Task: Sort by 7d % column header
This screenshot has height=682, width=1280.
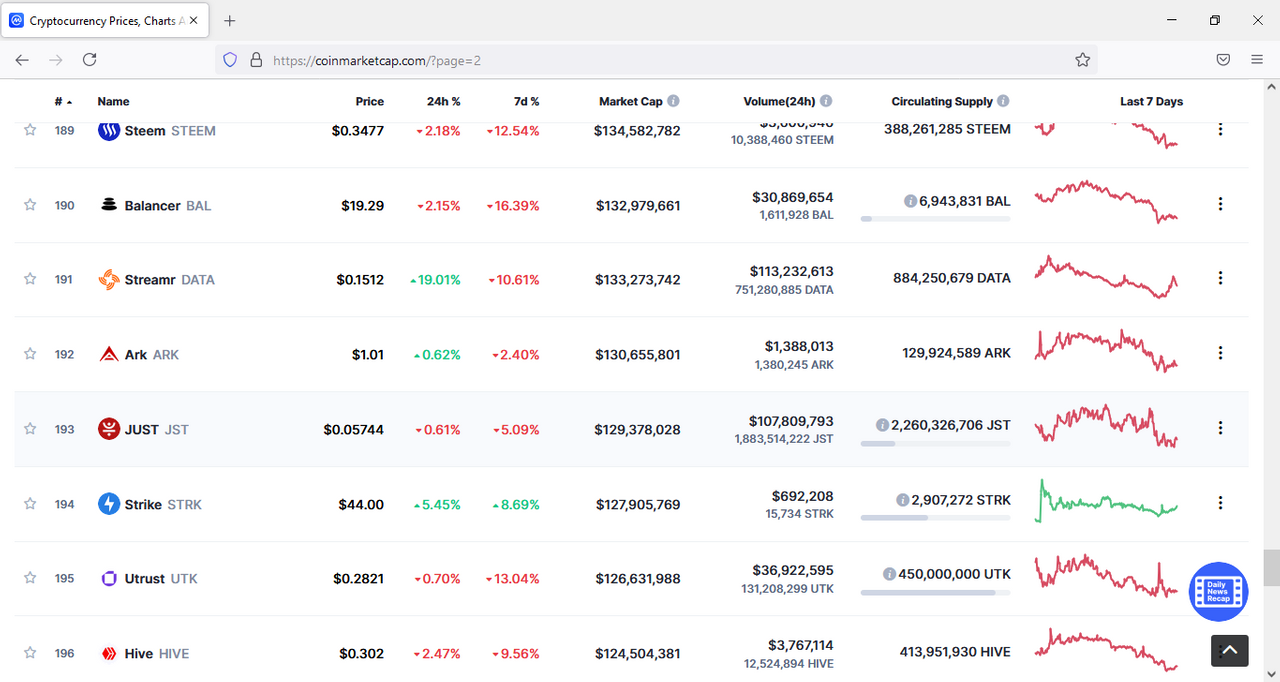Action: (x=526, y=101)
